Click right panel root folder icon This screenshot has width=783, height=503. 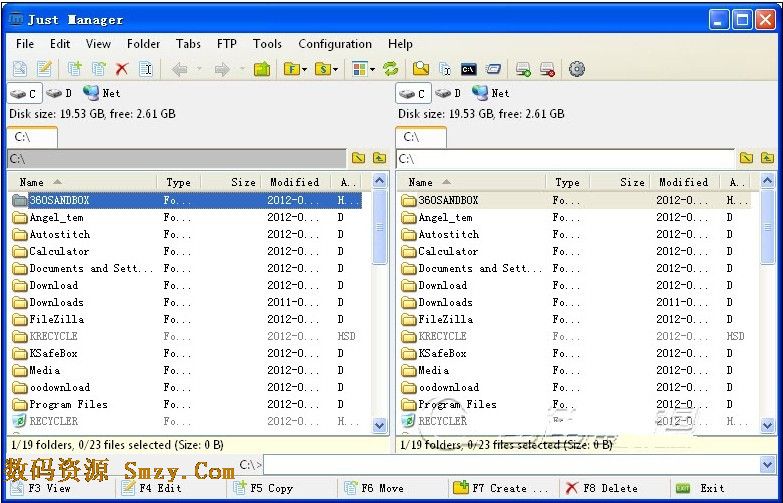(746, 158)
